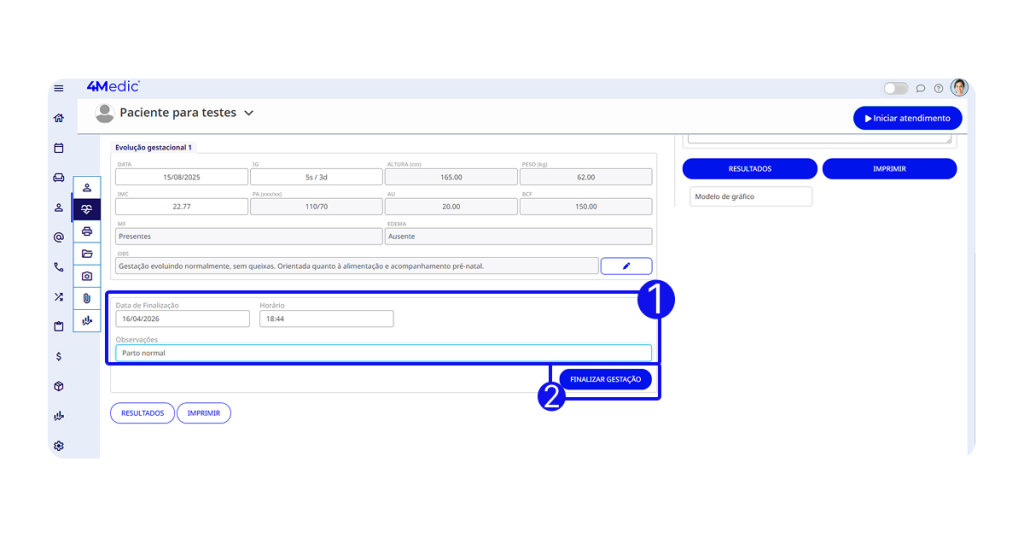Open the settings gear in sidebar
This screenshot has width=1024, height=538.
[x=59, y=445]
